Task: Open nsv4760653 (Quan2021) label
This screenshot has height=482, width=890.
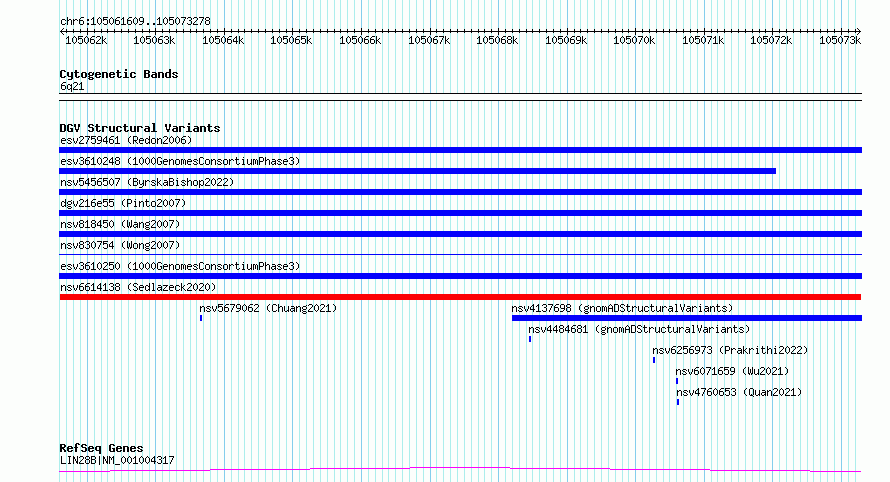Action: click(739, 392)
